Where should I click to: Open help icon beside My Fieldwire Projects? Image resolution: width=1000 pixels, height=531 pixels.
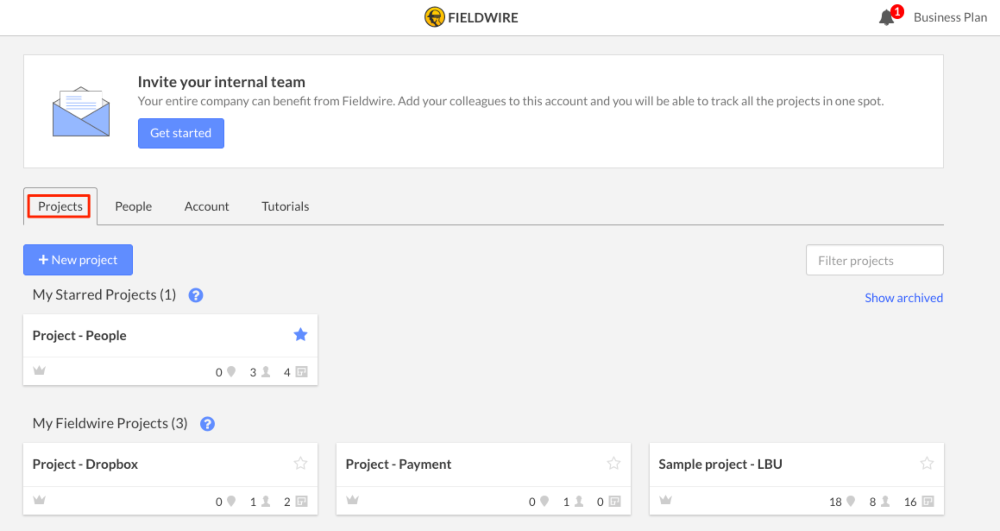tap(207, 424)
